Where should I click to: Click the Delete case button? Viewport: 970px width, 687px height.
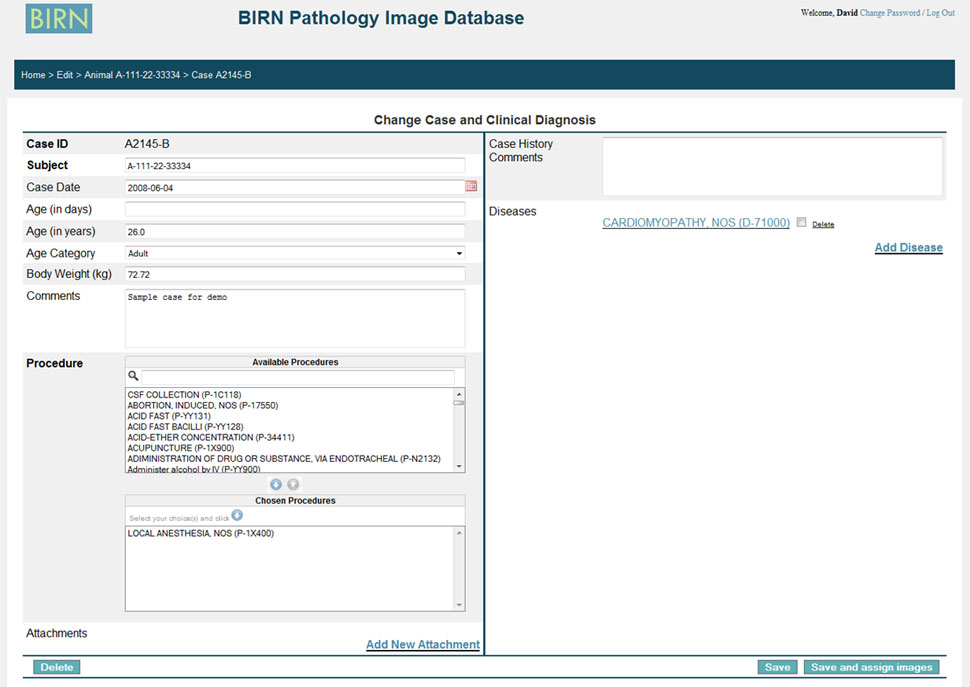pos(56,667)
